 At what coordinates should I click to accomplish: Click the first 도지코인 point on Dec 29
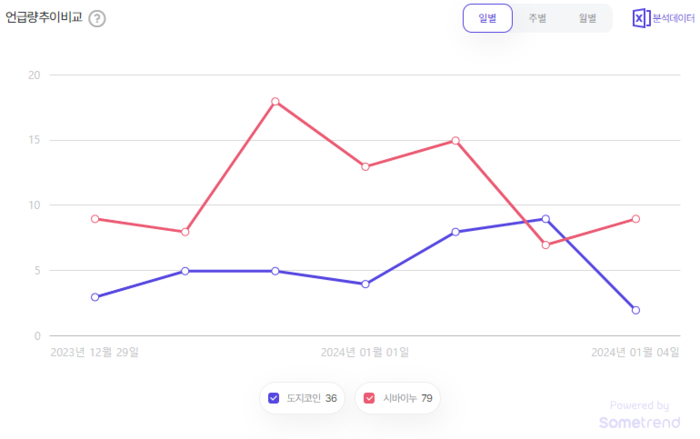click(x=95, y=297)
